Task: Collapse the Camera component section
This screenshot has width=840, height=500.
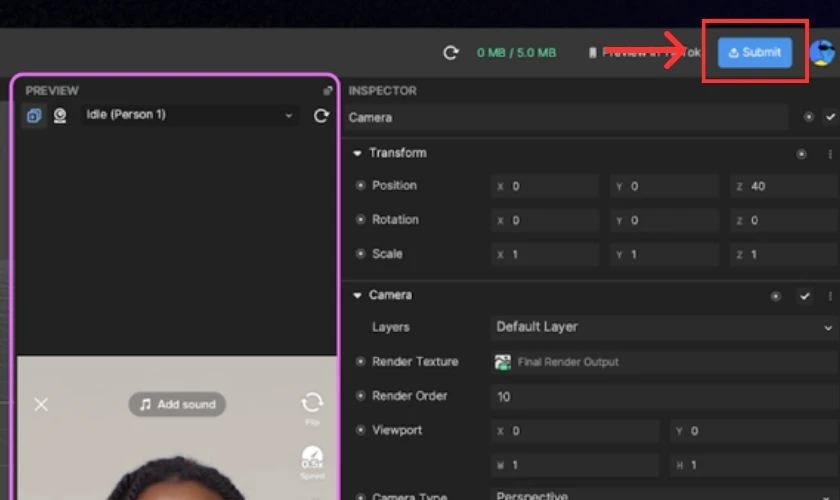Action: coord(357,295)
